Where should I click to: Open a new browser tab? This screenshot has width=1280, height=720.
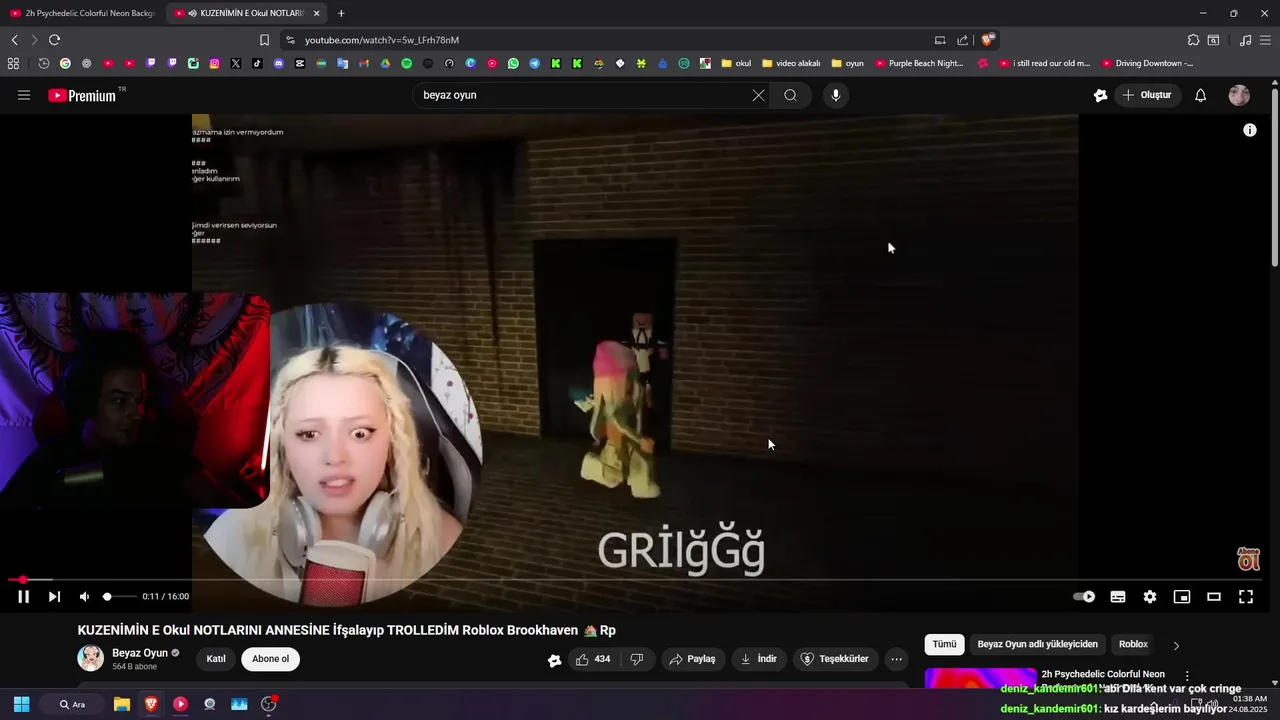[x=341, y=13]
